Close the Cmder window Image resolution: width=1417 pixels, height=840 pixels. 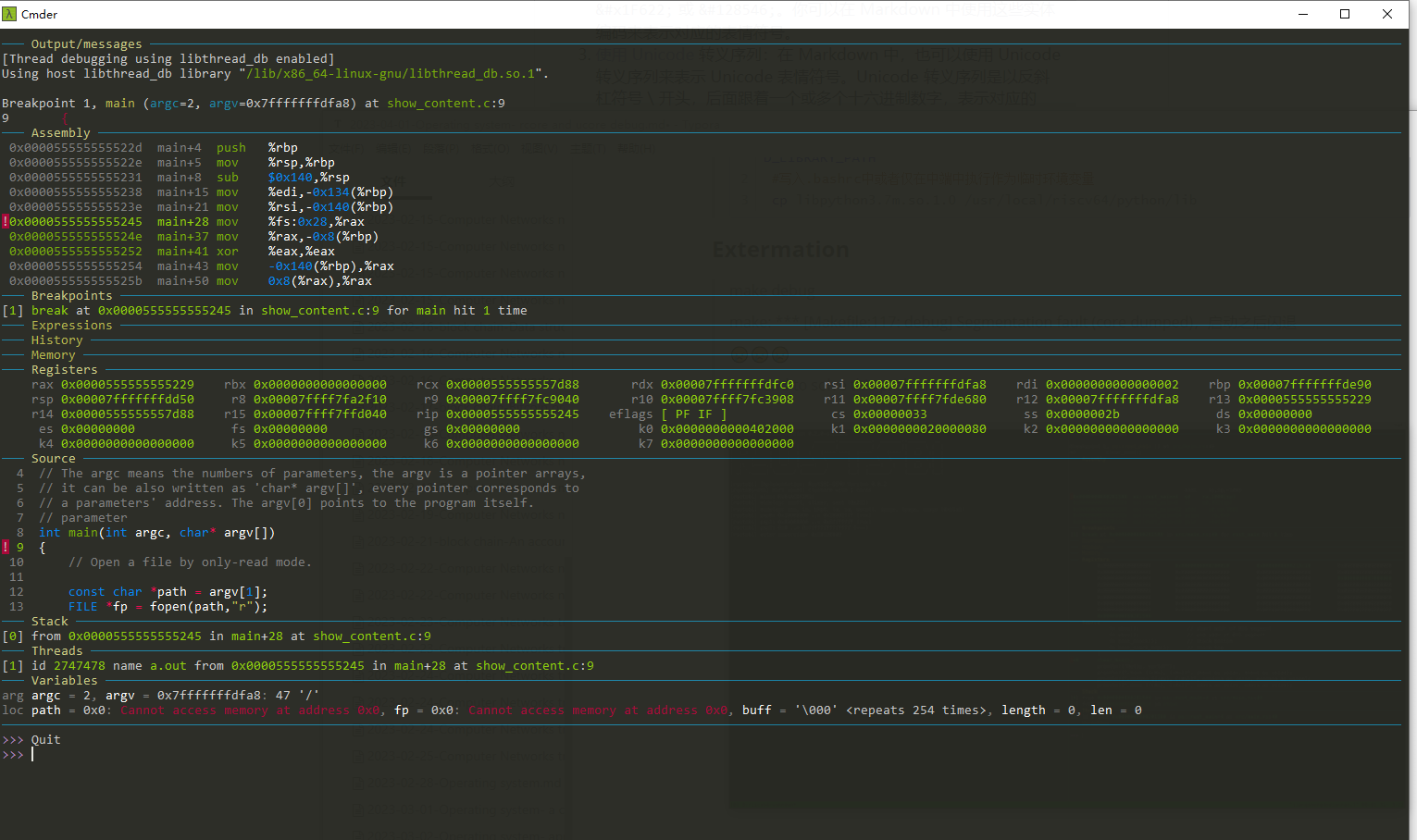pyautogui.click(x=1387, y=14)
